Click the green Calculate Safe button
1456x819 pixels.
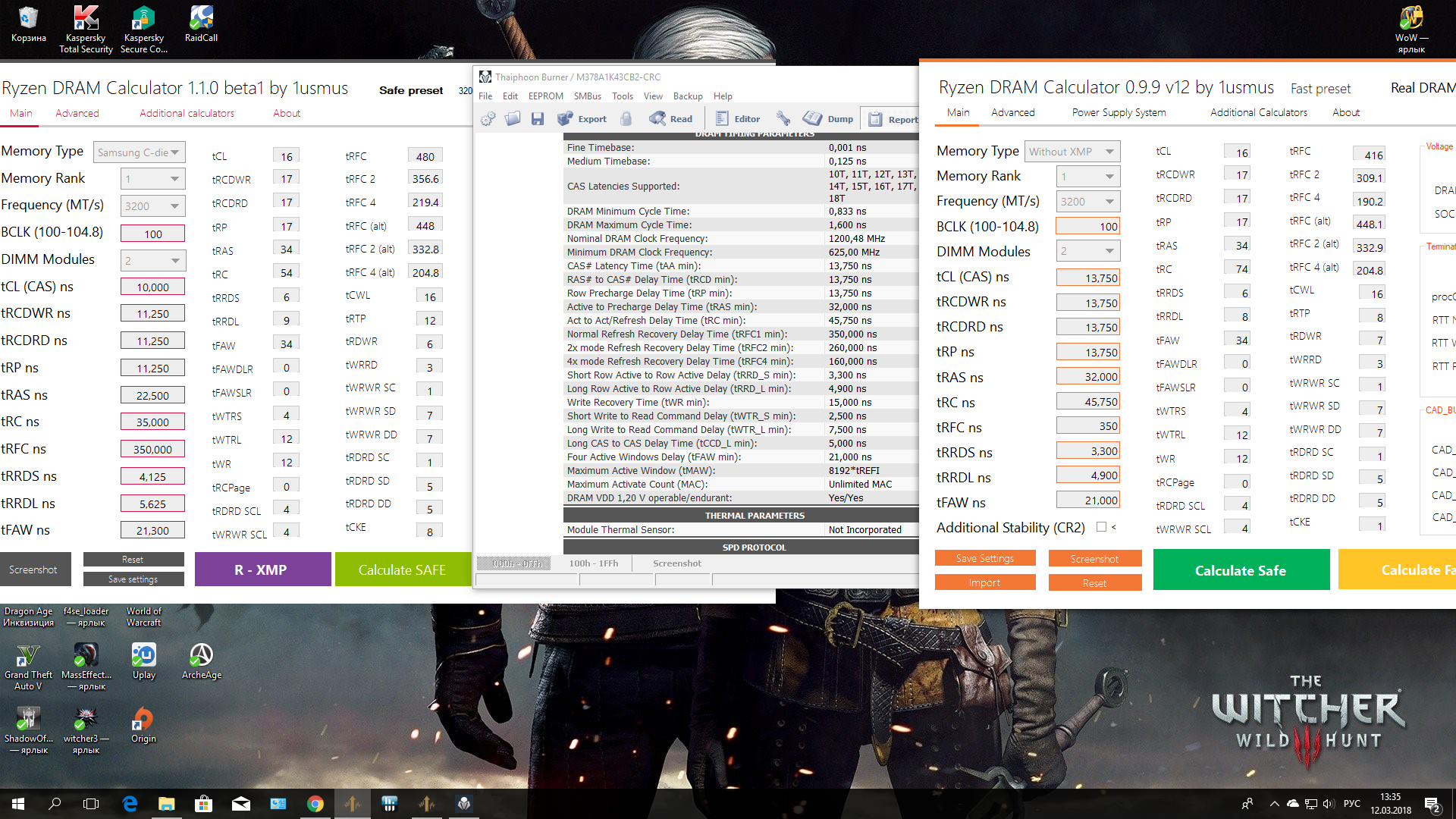pyautogui.click(x=1241, y=570)
